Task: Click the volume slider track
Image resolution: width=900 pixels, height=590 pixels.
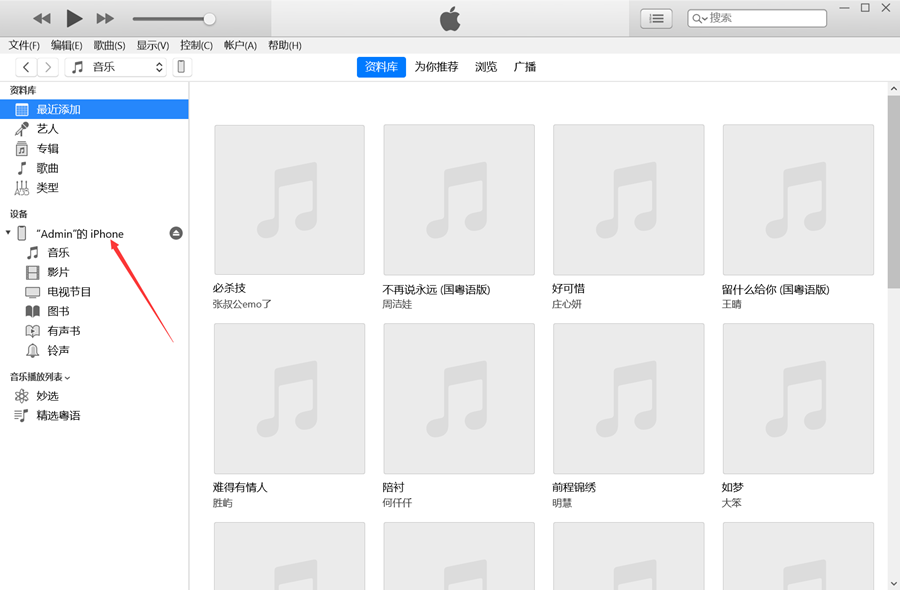Action: pos(171,19)
